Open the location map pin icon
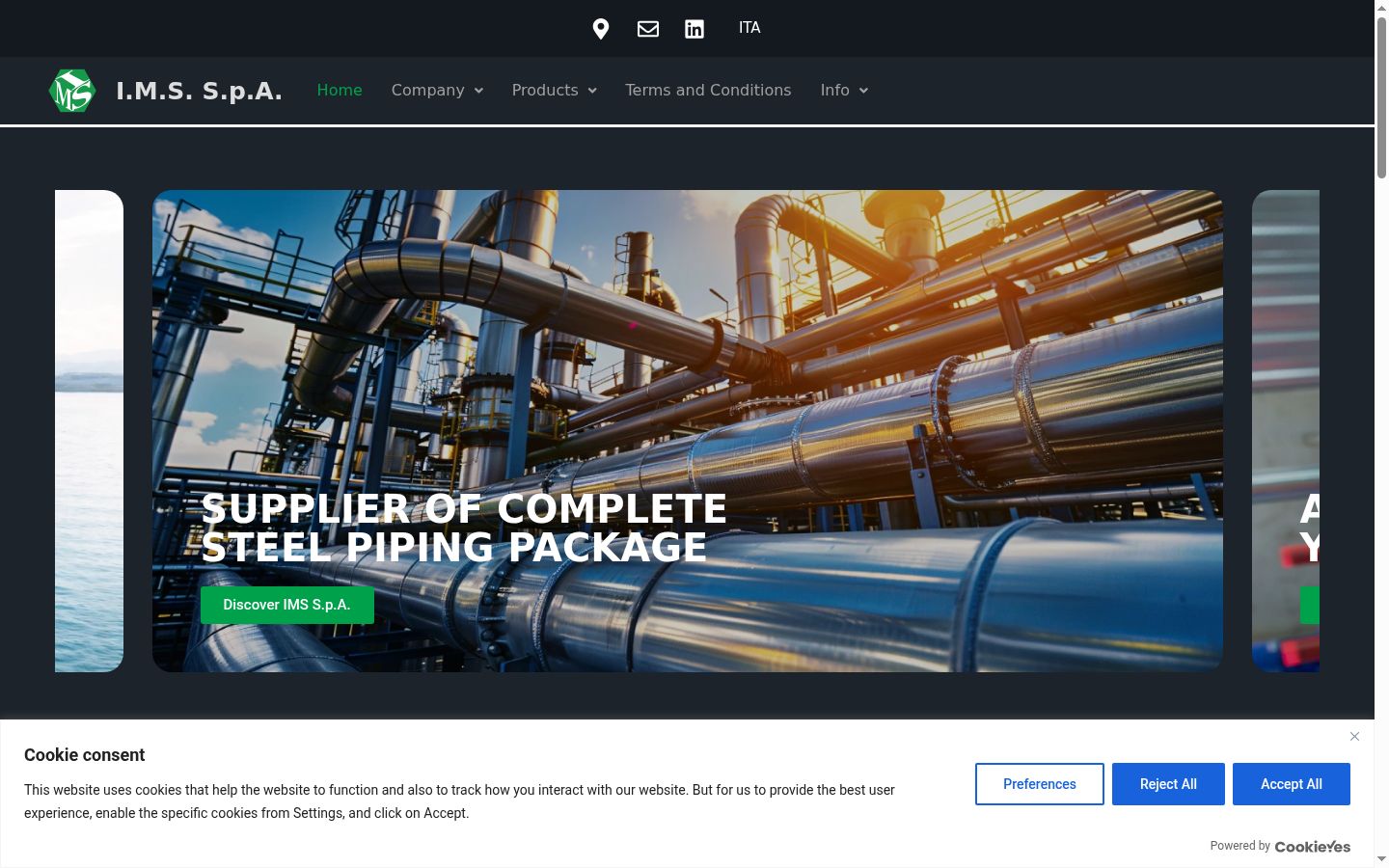 [600, 29]
